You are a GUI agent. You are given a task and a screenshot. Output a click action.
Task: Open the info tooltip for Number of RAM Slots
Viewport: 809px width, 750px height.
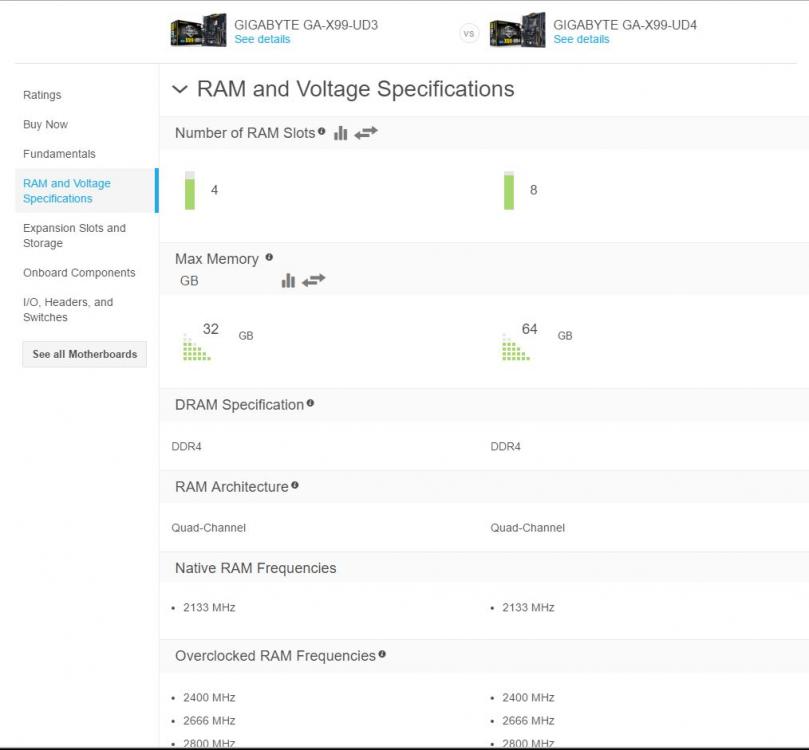tap(321, 131)
